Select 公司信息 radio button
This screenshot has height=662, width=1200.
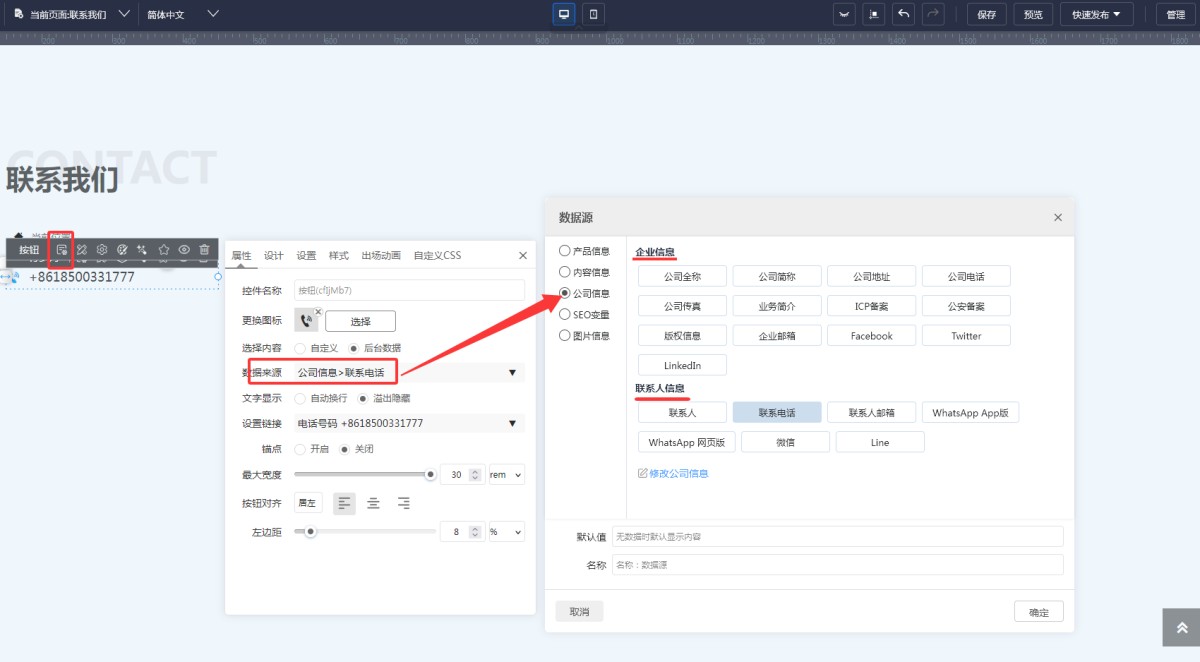tap(565, 293)
